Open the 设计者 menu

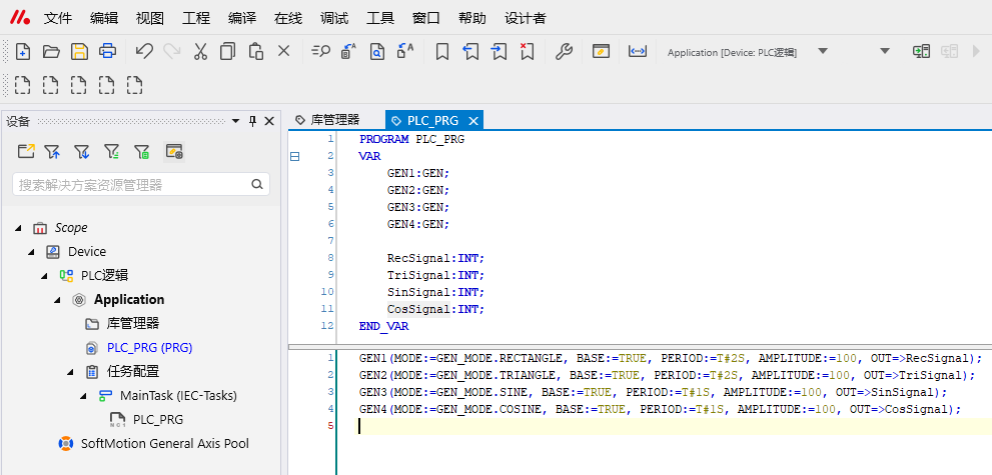click(x=525, y=18)
